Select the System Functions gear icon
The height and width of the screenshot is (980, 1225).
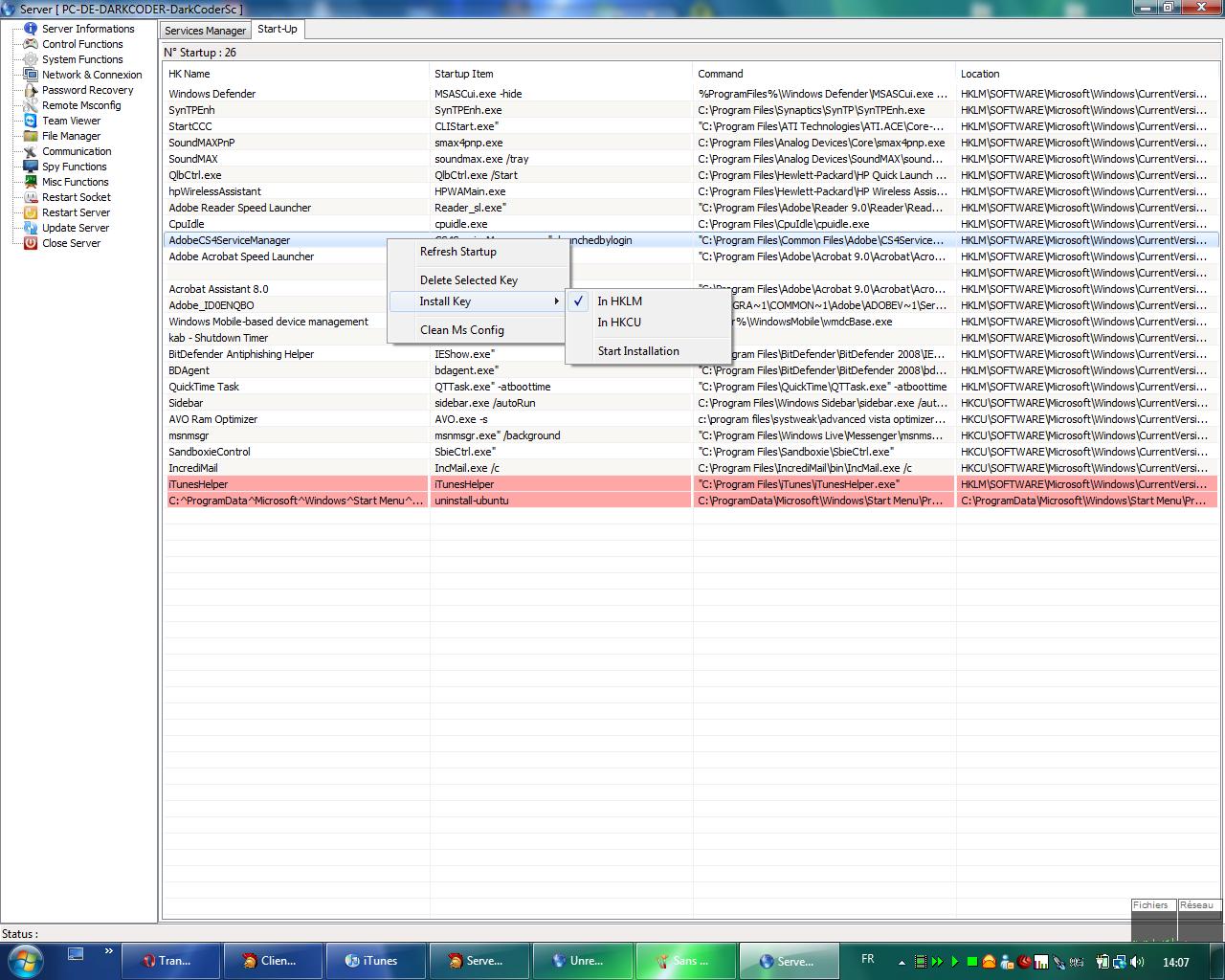[x=31, y=59]
